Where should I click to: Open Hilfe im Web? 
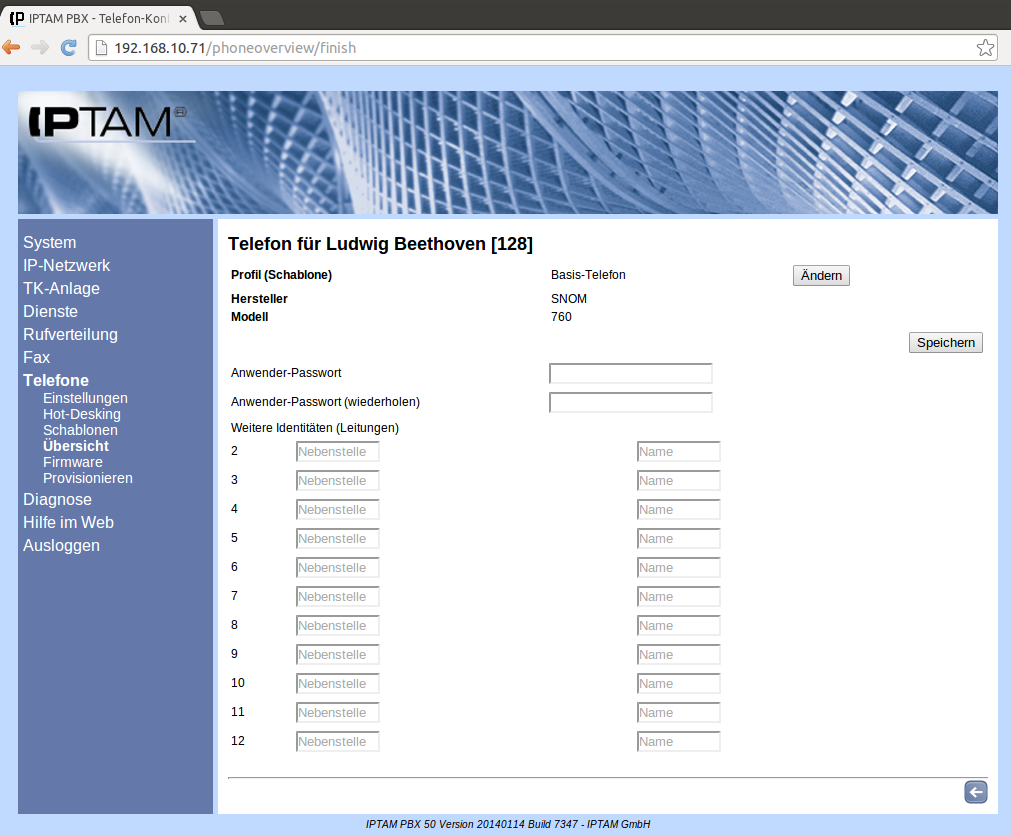[68, 523]
